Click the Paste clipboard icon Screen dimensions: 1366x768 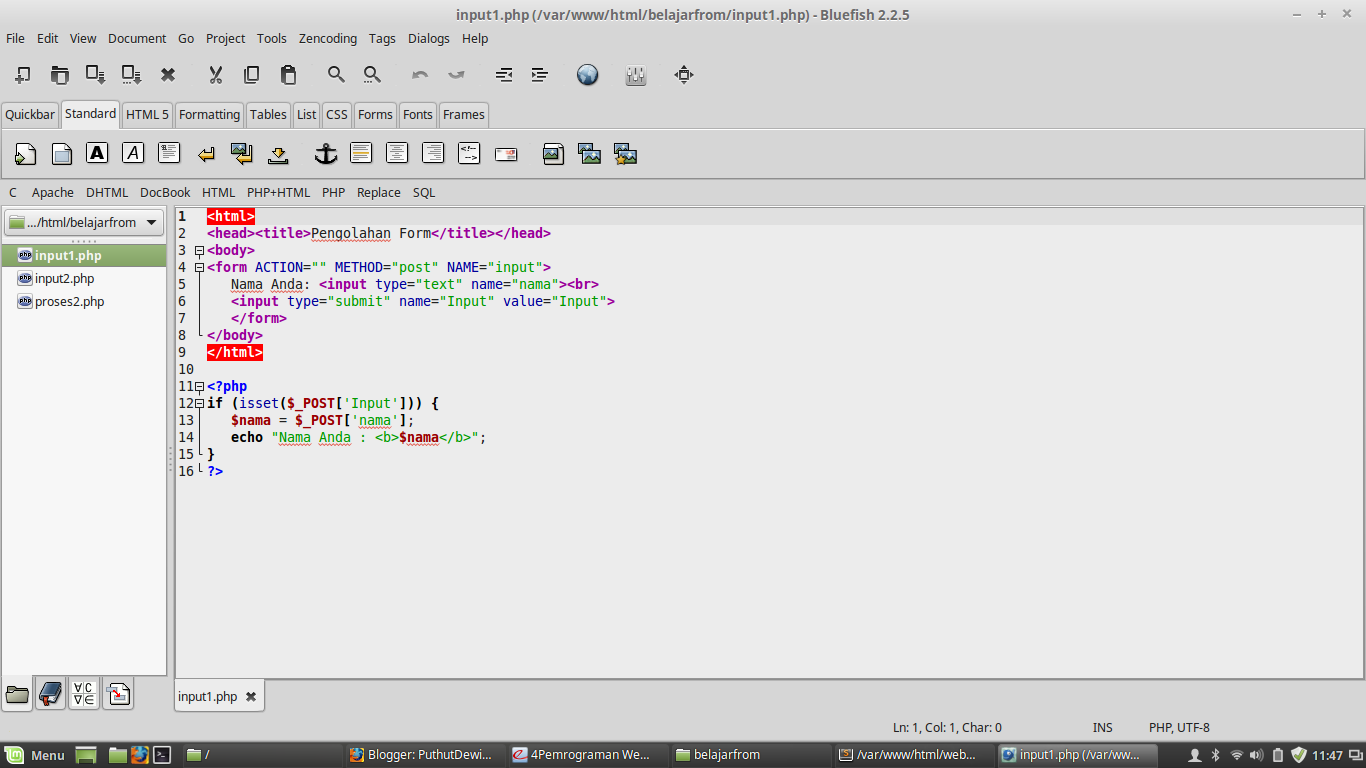[x=288, y=75]
